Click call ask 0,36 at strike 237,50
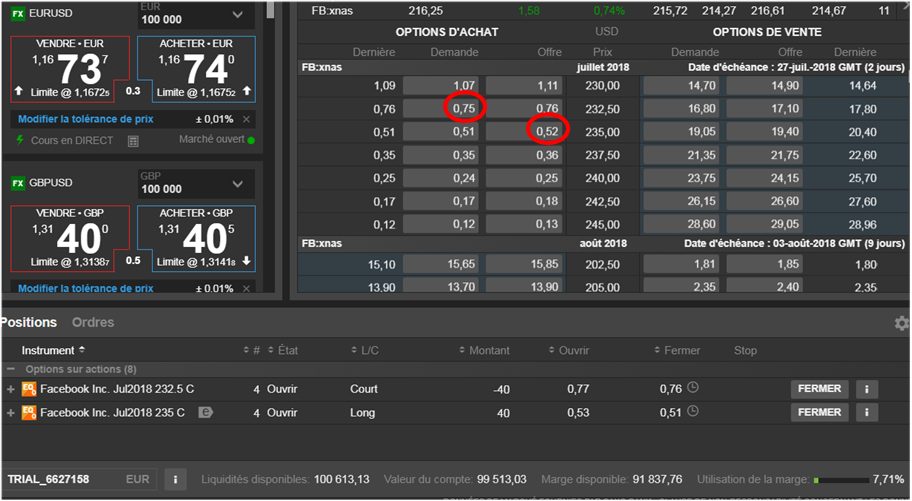This screenshot has width=912, height=501. [524, 155]
